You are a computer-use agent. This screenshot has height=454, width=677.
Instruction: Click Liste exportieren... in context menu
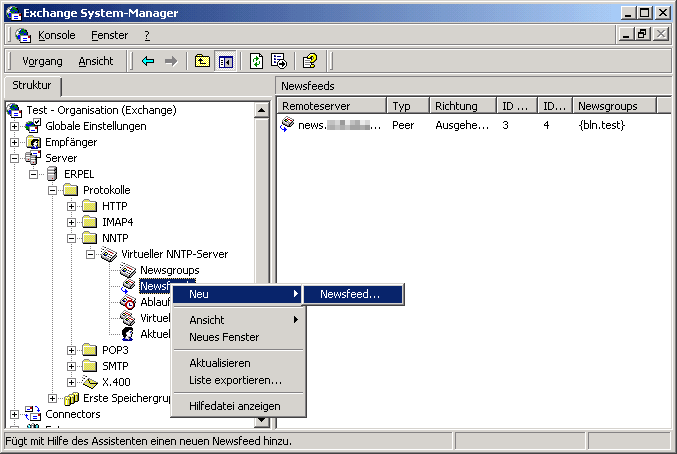click(235, 380)
